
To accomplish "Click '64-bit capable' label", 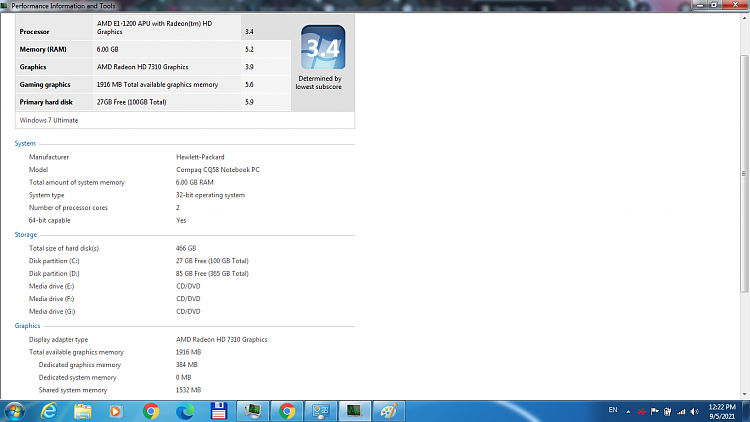I will point(49,220).
